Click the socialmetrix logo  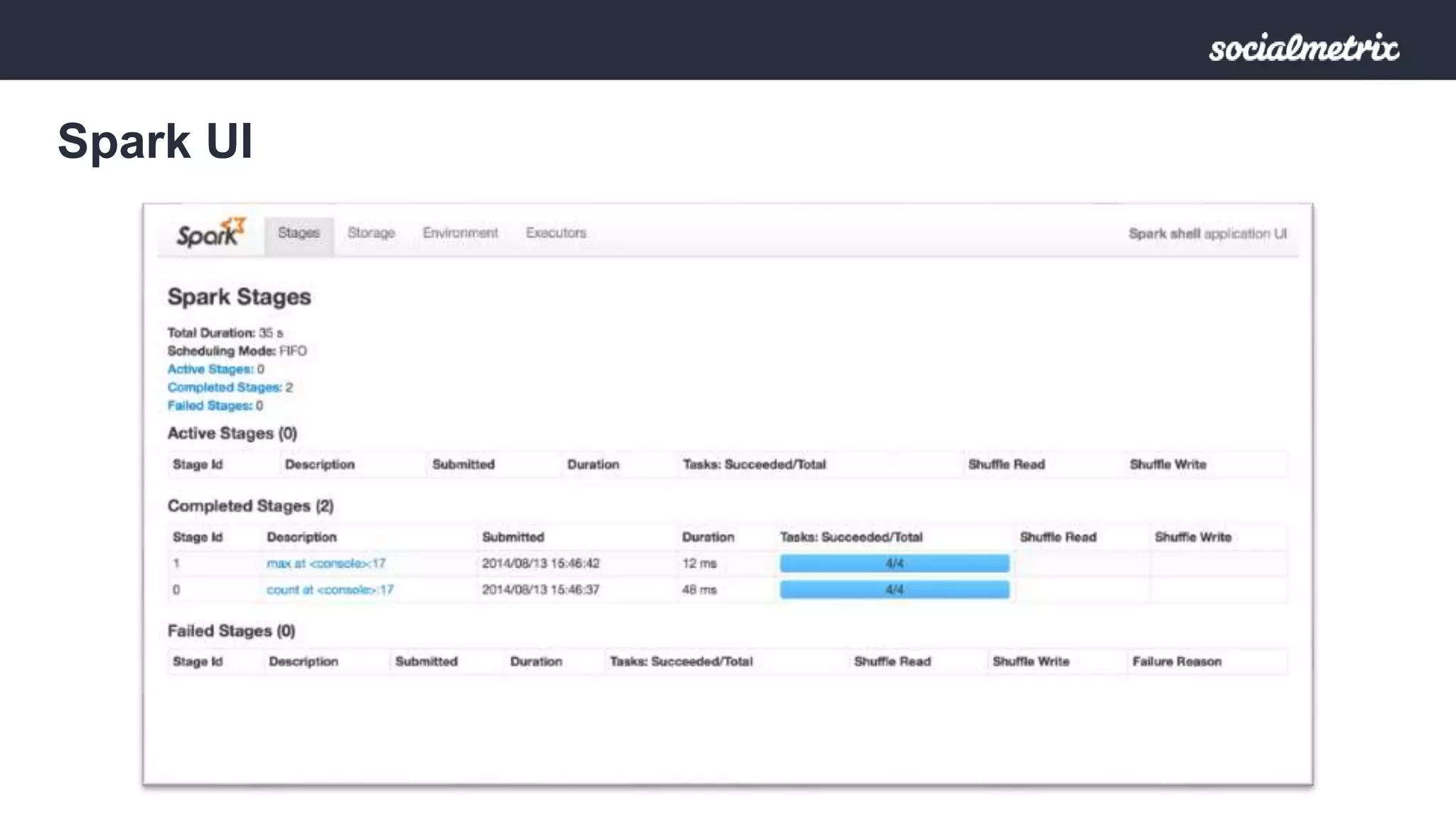pos(1304,48)
